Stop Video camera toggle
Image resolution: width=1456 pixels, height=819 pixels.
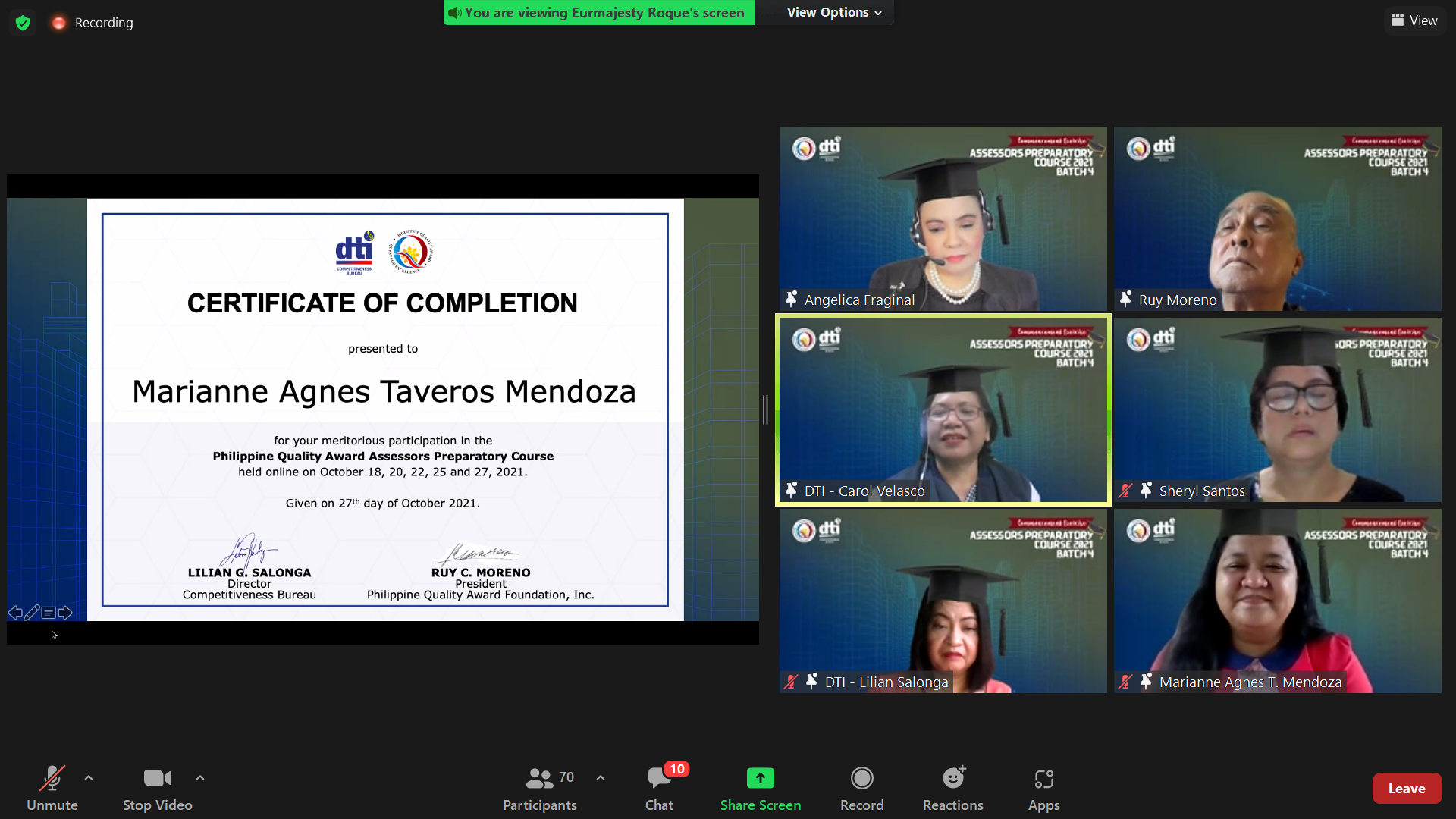coord(158,789)
